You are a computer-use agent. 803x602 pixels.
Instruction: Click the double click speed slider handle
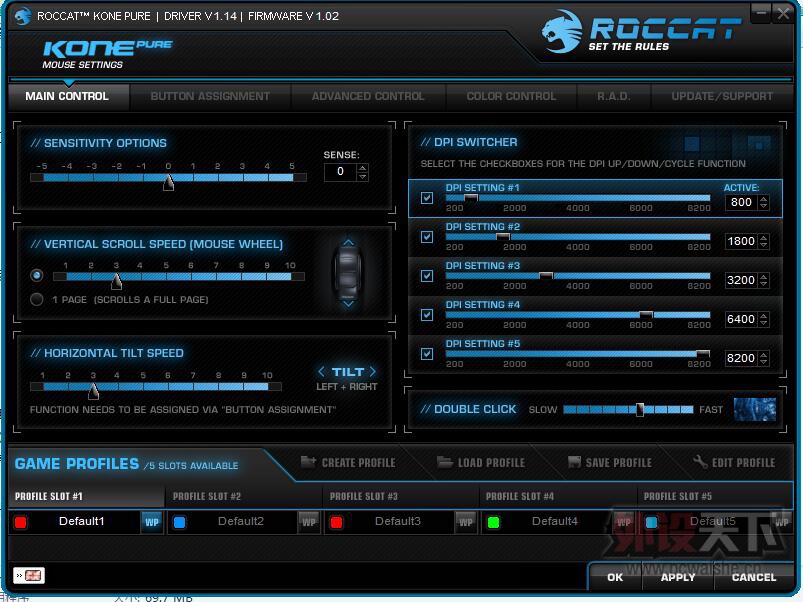click(x=640, y=410)
